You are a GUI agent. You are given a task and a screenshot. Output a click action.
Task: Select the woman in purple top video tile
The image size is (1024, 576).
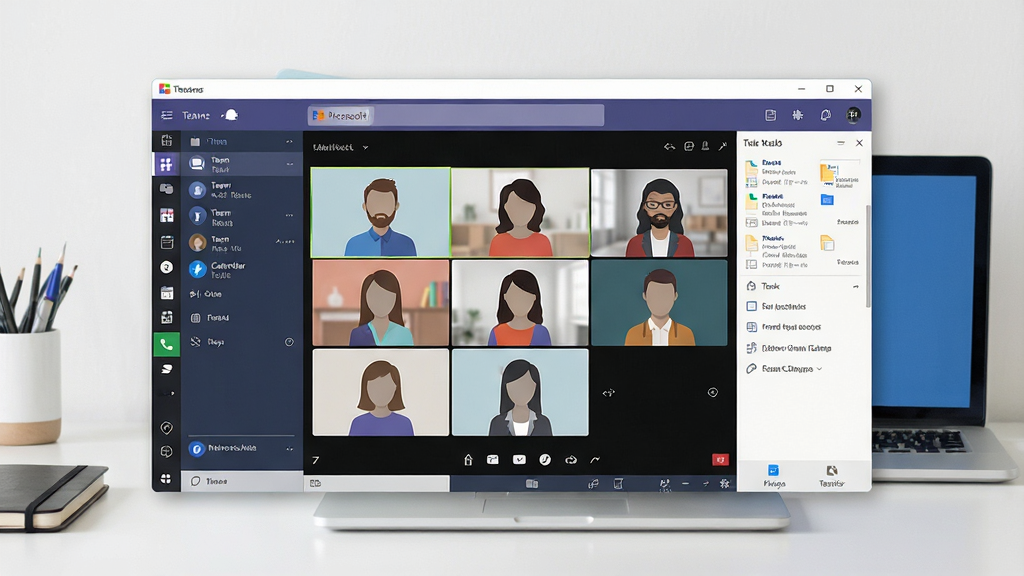[x=381, y=392]
